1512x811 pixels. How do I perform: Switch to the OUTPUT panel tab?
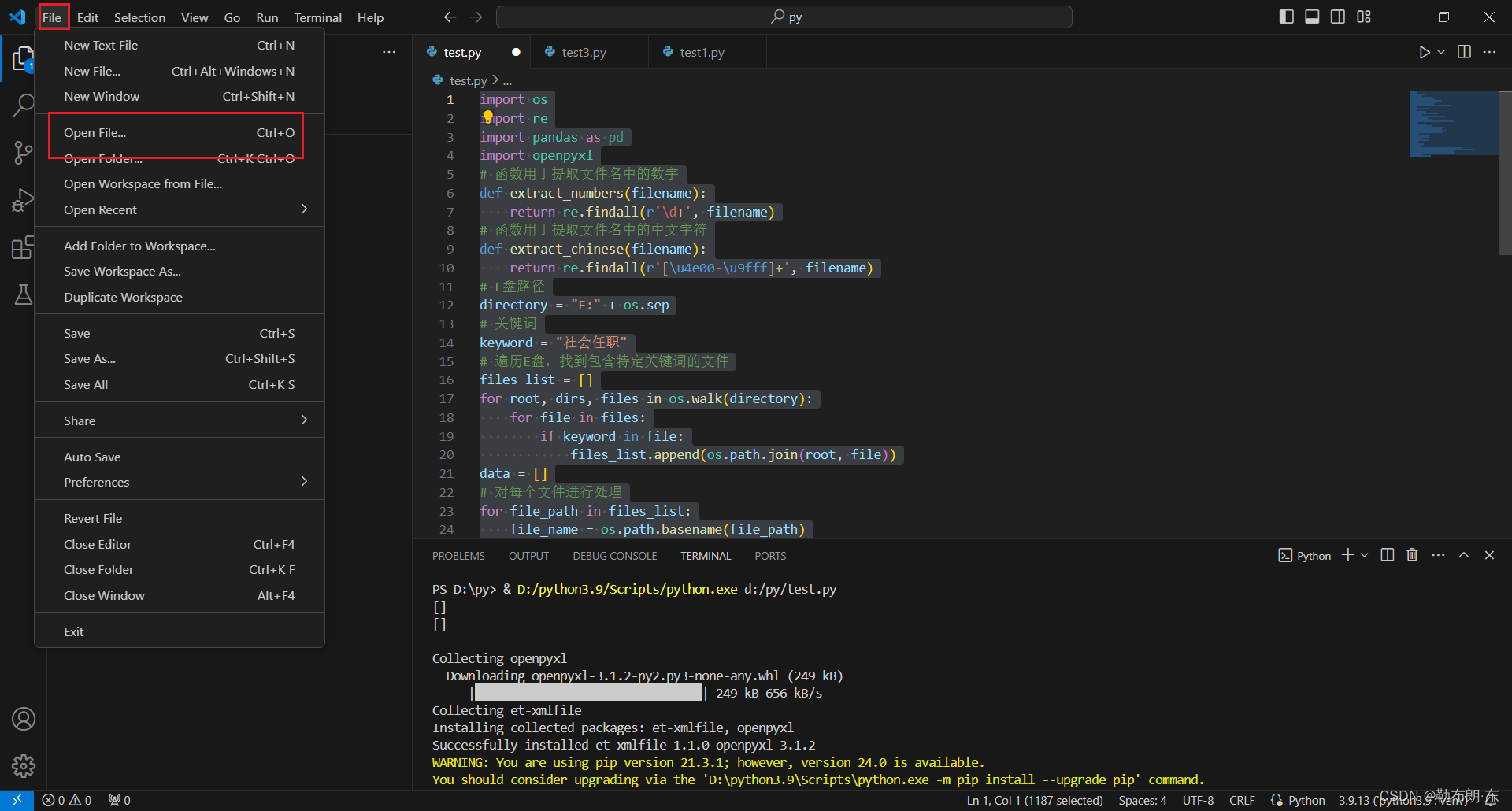click(528, 556)
